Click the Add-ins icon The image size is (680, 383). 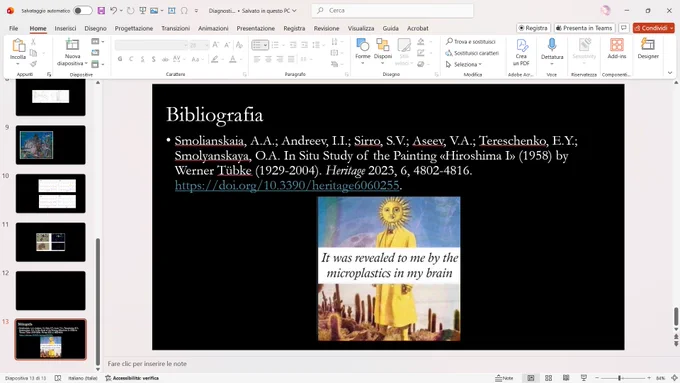(616, 45)
